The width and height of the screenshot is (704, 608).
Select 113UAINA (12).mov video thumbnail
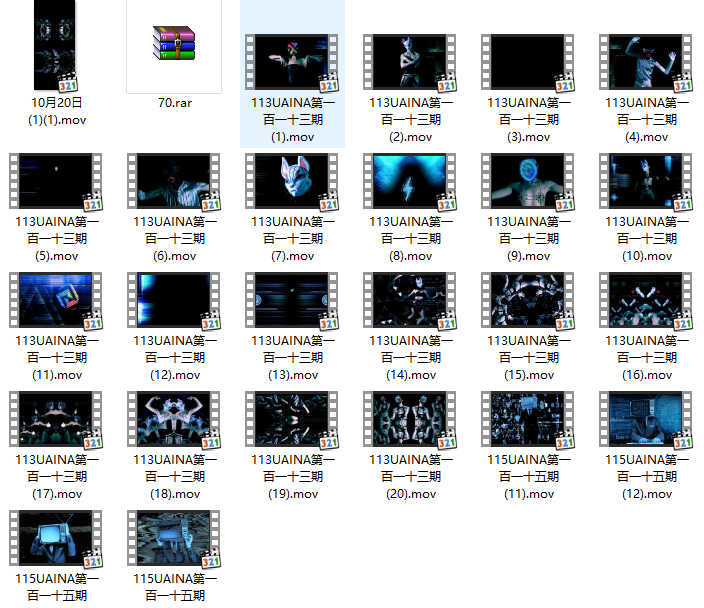[x=174, y=300]
